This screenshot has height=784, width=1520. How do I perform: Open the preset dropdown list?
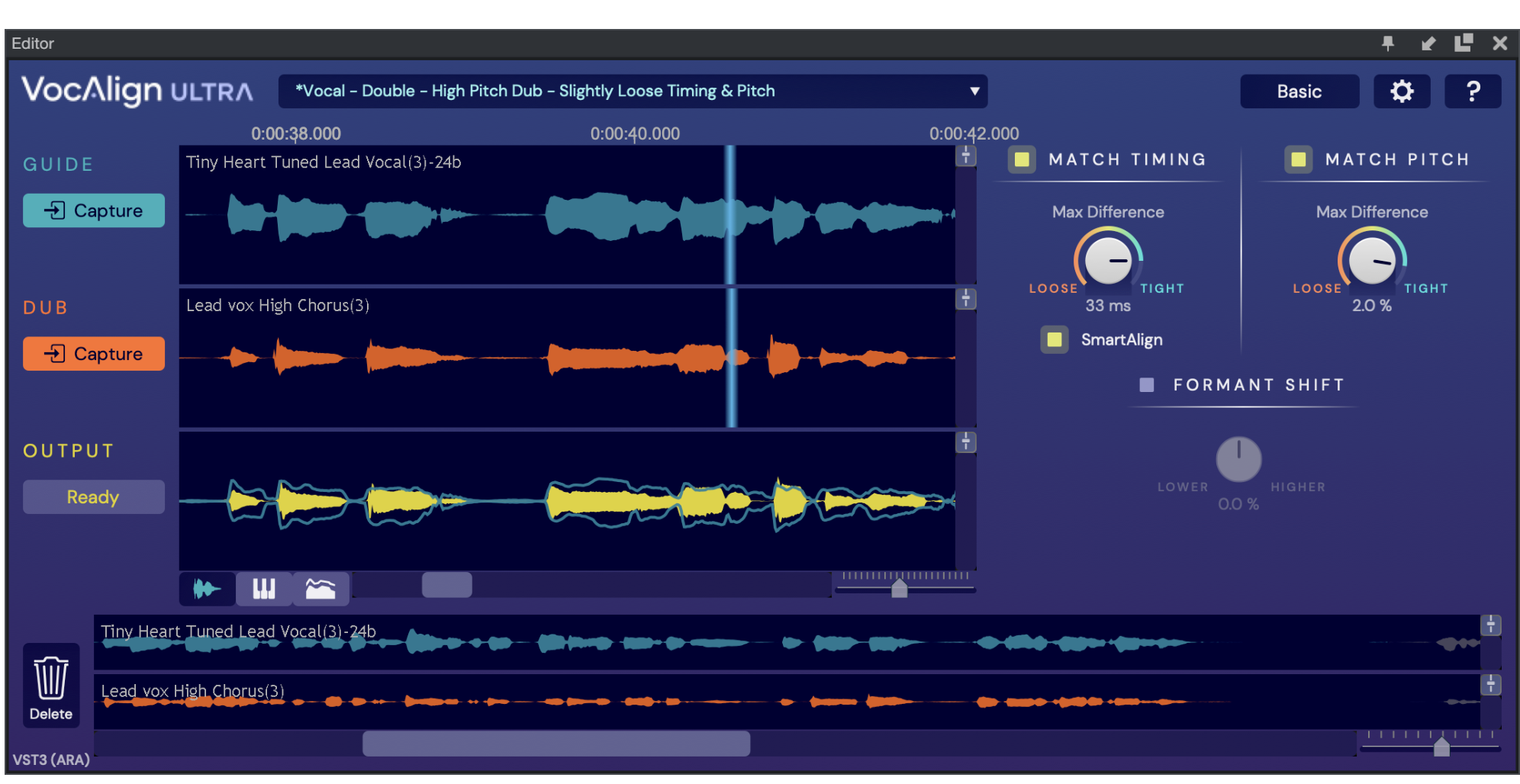pyautogui.click(x=633, y=92)
